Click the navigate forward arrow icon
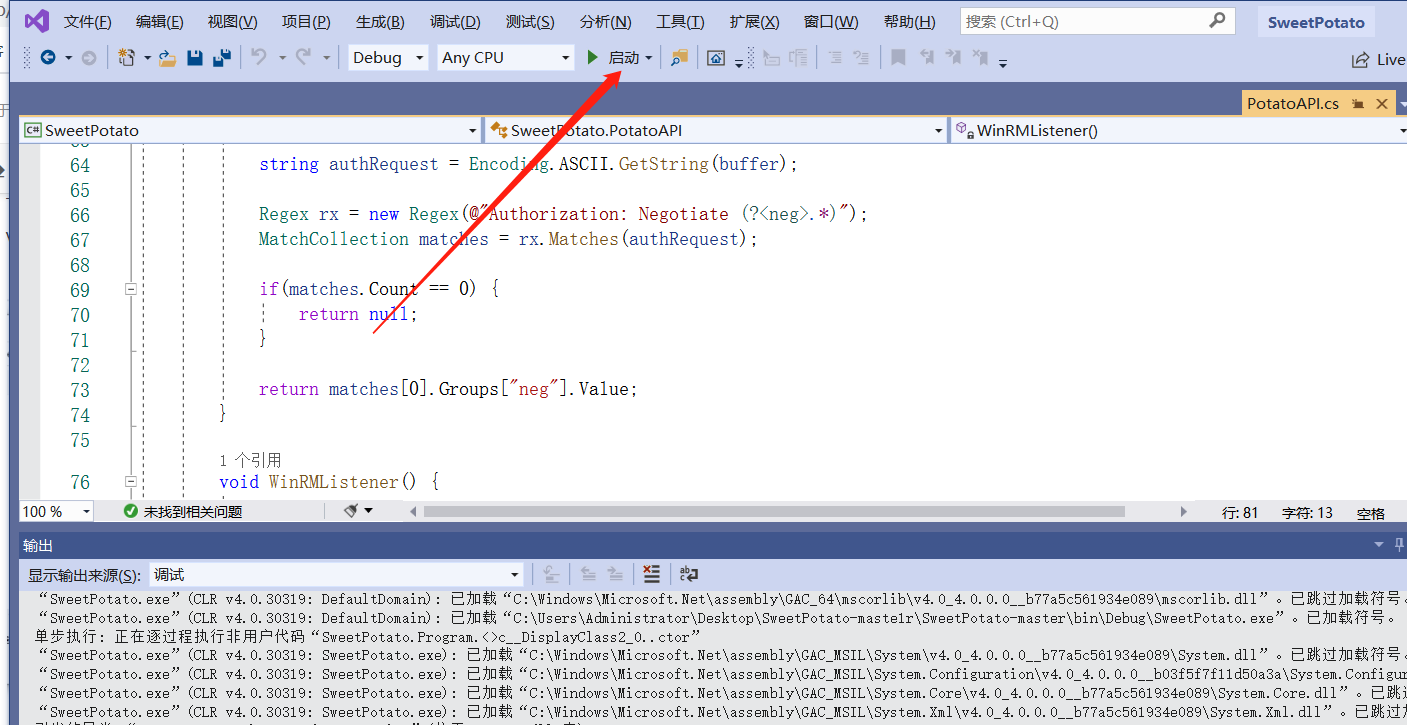This screenshot has width=1407, height=725. click(x=89, y=58)
